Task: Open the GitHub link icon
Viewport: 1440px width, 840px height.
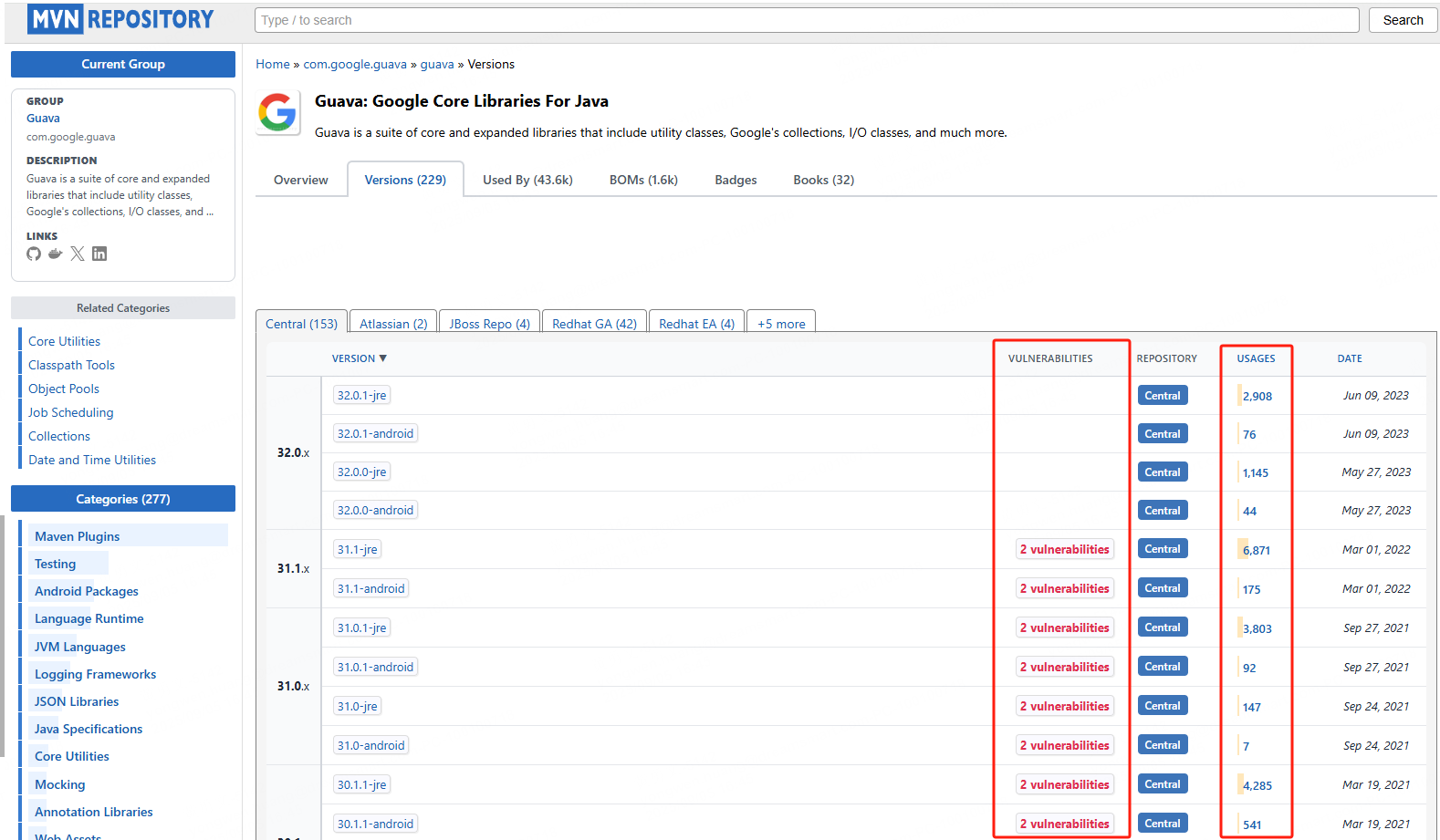Action: (34, 254)
